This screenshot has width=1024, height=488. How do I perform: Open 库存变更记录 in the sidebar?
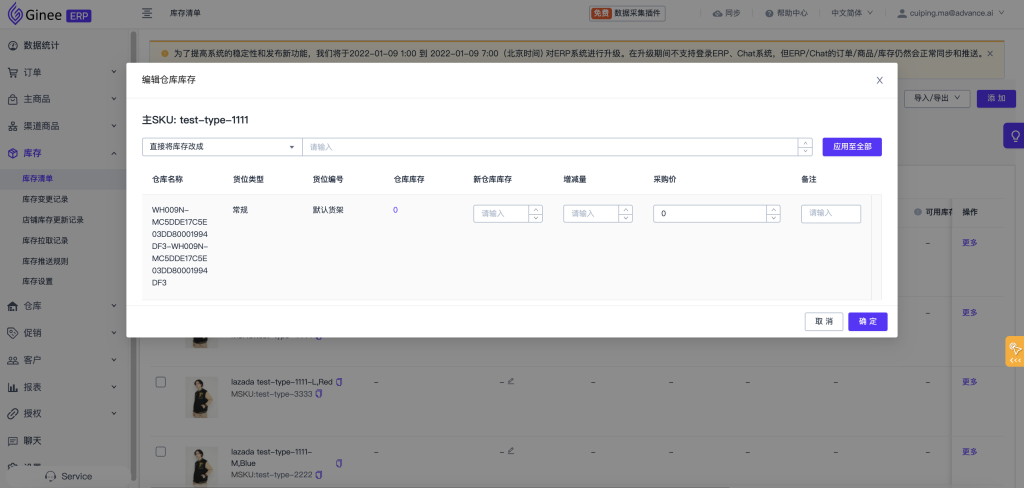[x=45, y=199]
